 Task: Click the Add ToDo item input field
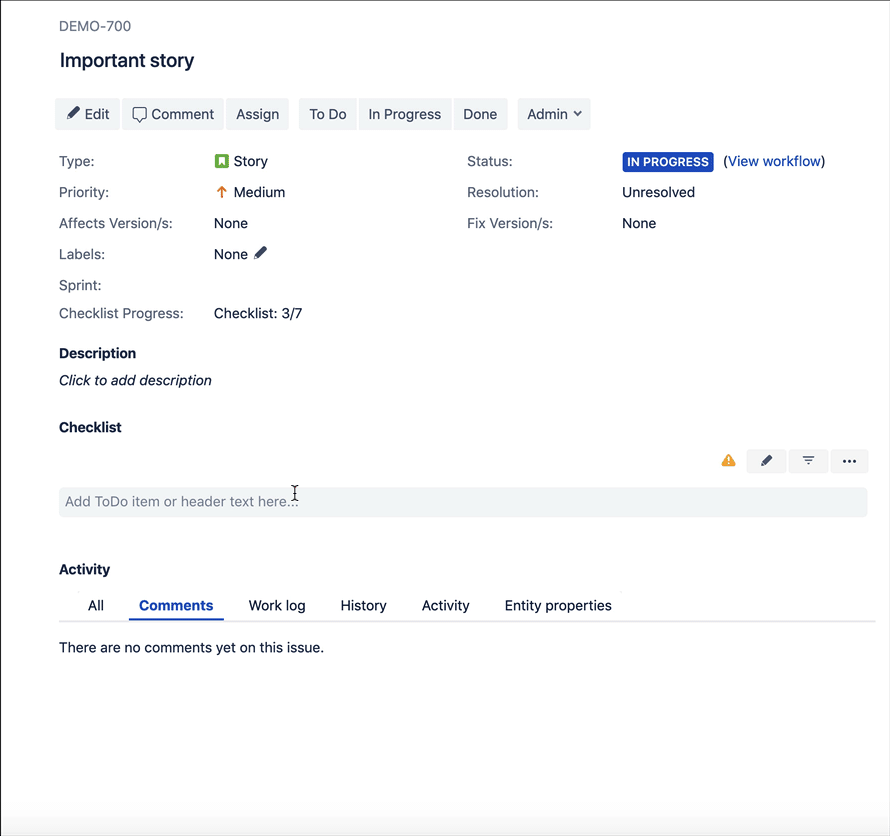click(x=462, y=501)
